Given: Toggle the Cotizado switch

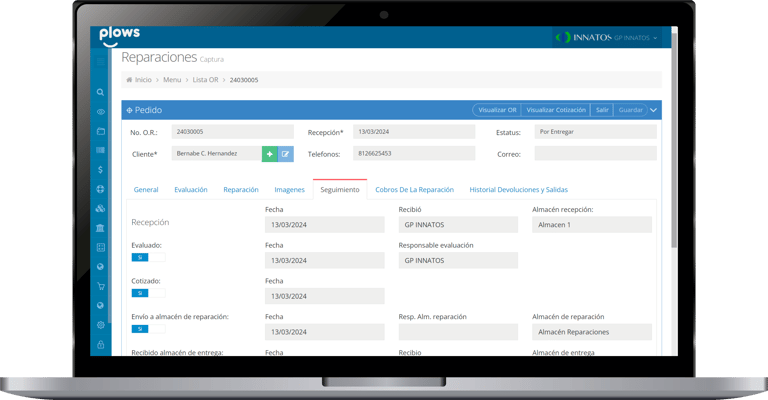Looking at the screenshot, I should pos(148,293).
